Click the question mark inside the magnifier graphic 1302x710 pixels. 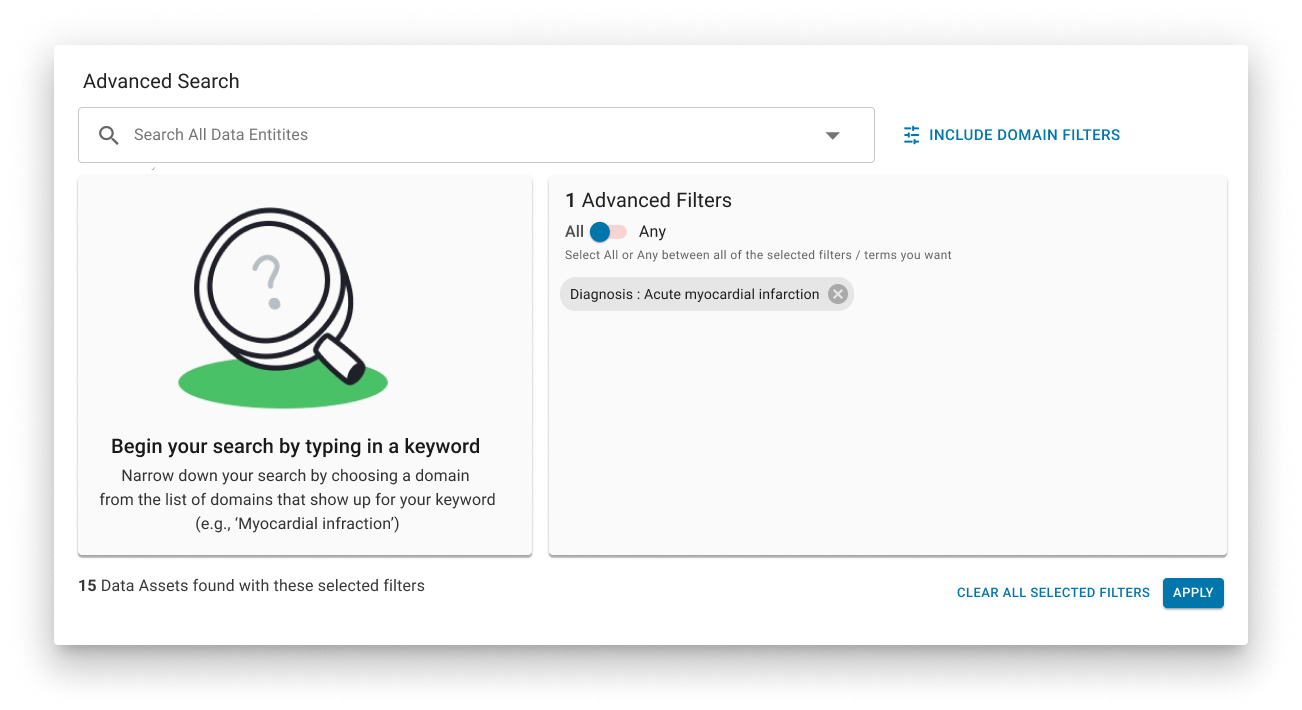pos(267,281)
